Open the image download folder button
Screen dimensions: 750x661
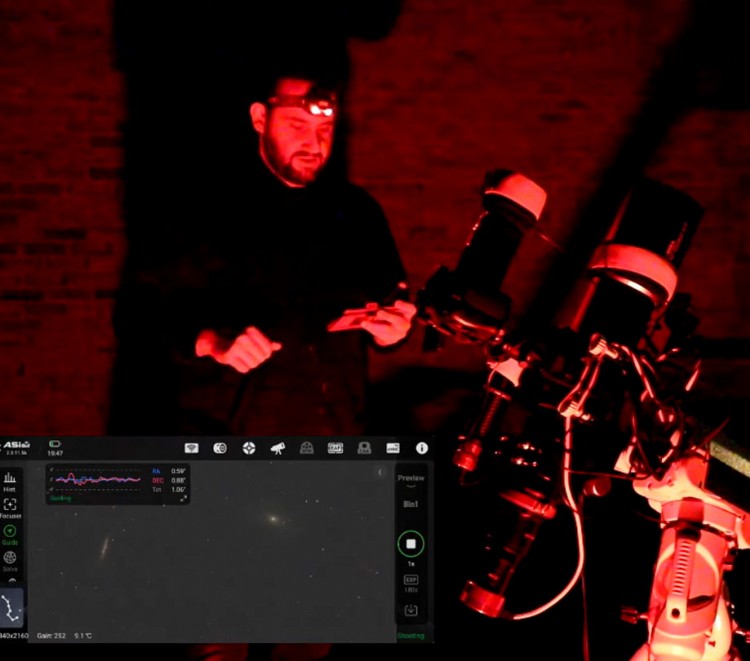coord(411,611)
